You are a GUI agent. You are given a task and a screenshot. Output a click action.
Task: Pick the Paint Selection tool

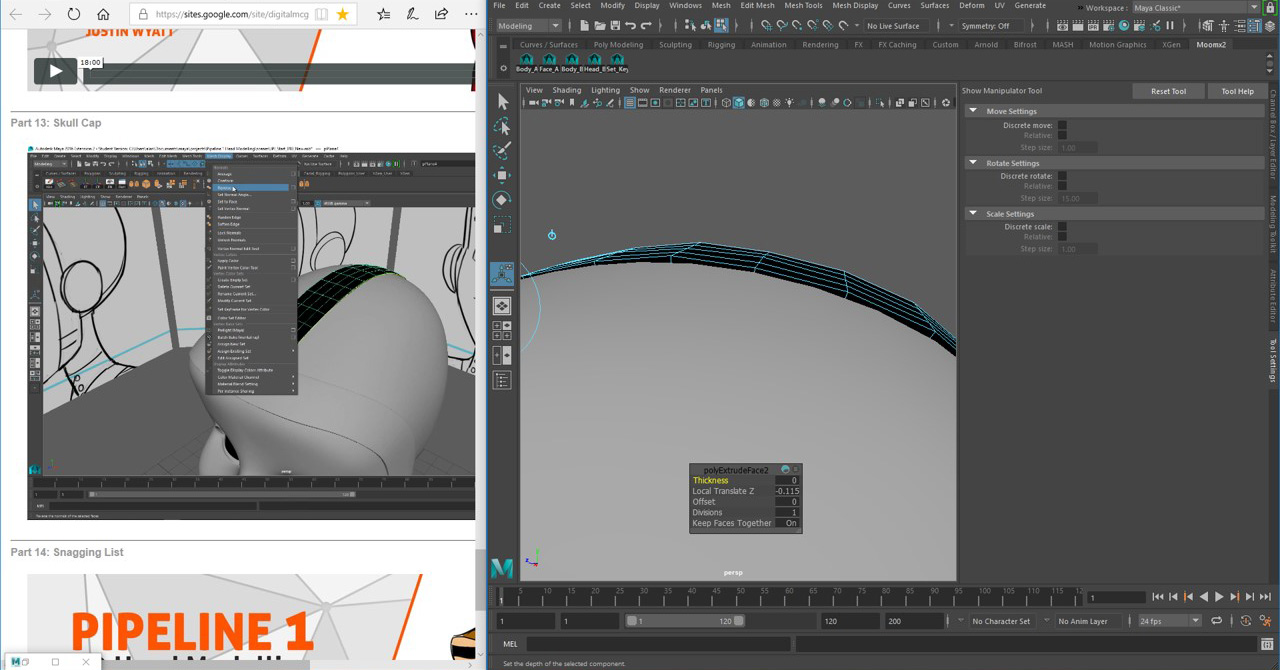pos(502,151)
